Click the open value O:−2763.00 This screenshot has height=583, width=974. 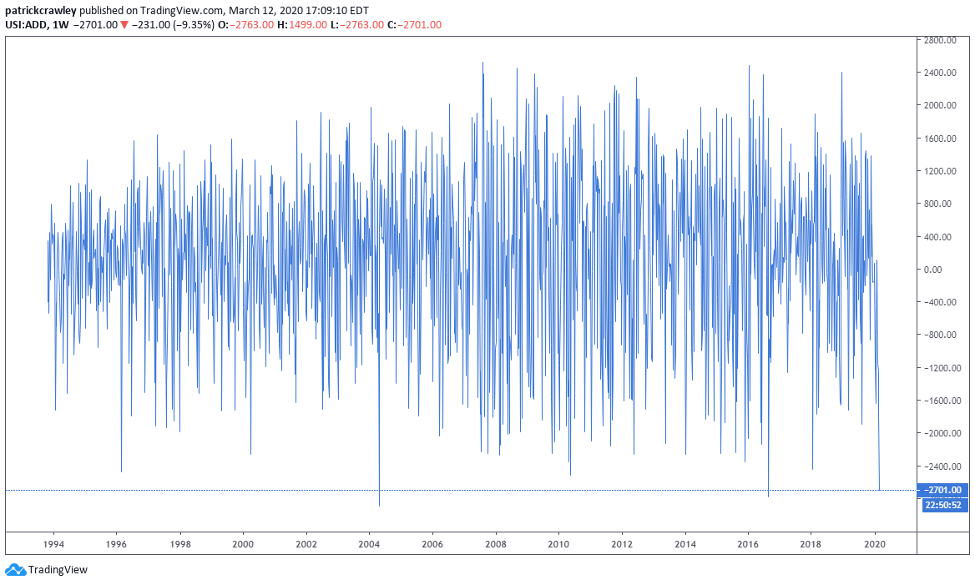point(246,25)
